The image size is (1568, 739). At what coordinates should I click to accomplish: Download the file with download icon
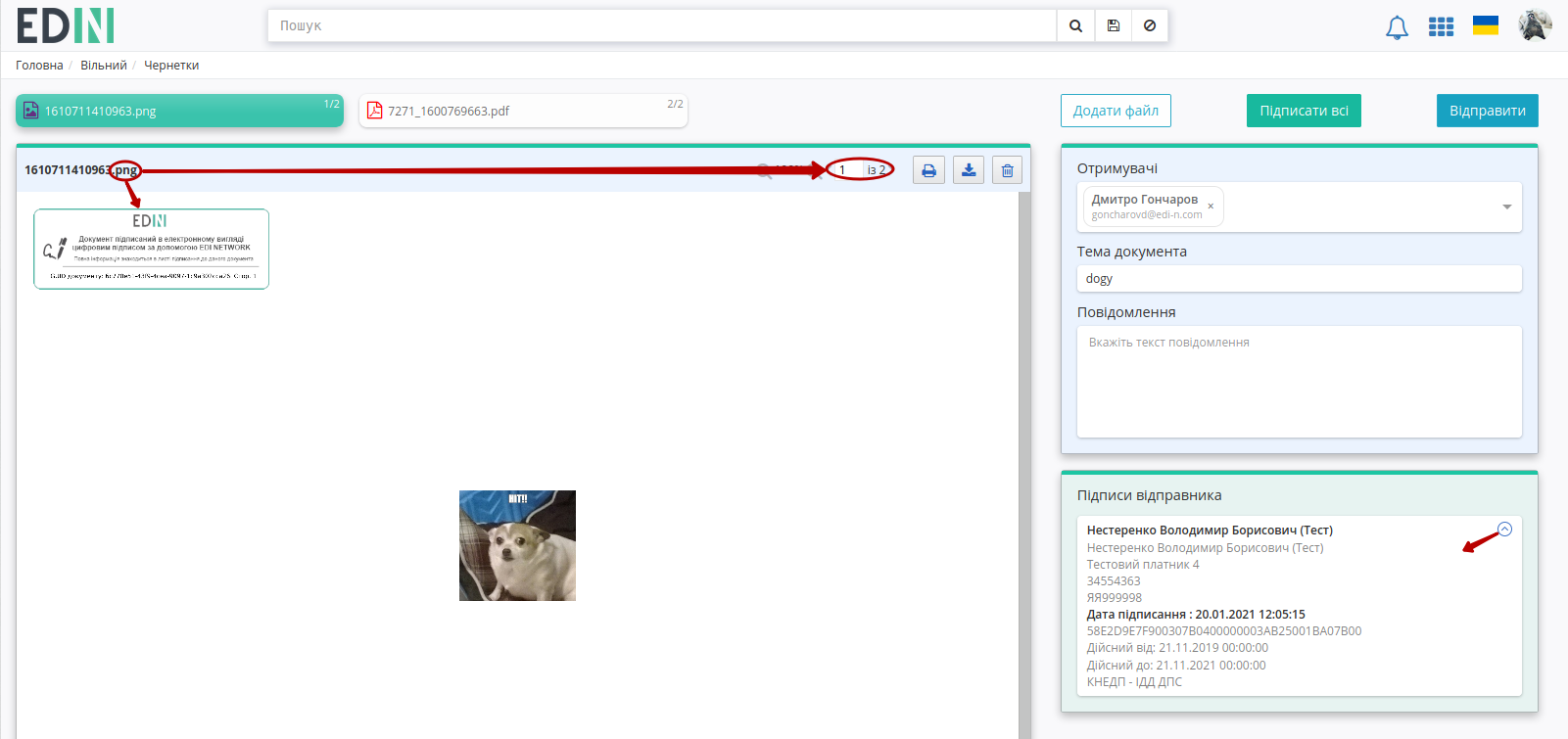coord(969,170)
